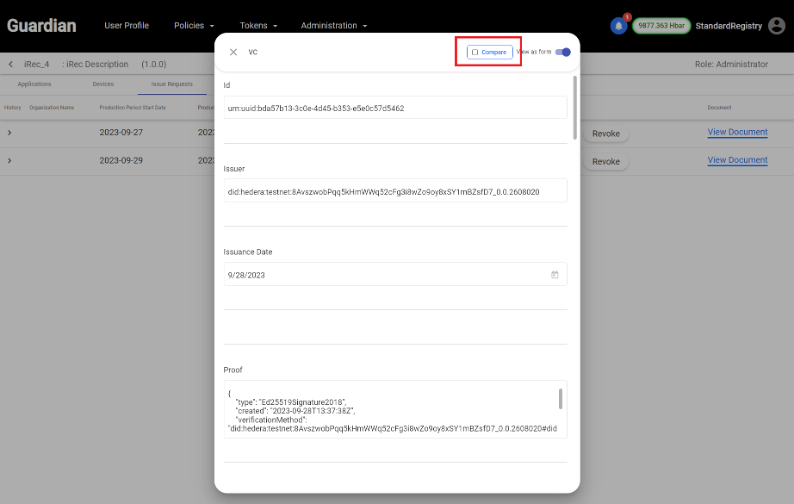Screen dimensions: 794x504
Task: Expand the 2023-09-29 row
Action: [x=10, y=161]
